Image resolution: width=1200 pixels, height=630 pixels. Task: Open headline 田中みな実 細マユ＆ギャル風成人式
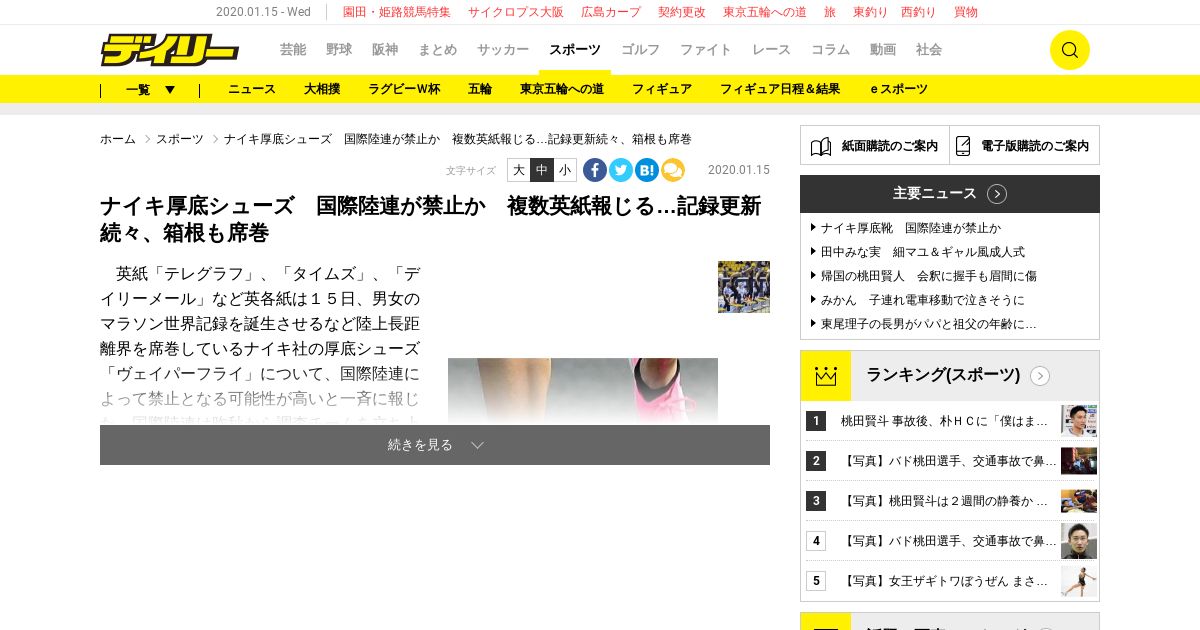[922, 252]
